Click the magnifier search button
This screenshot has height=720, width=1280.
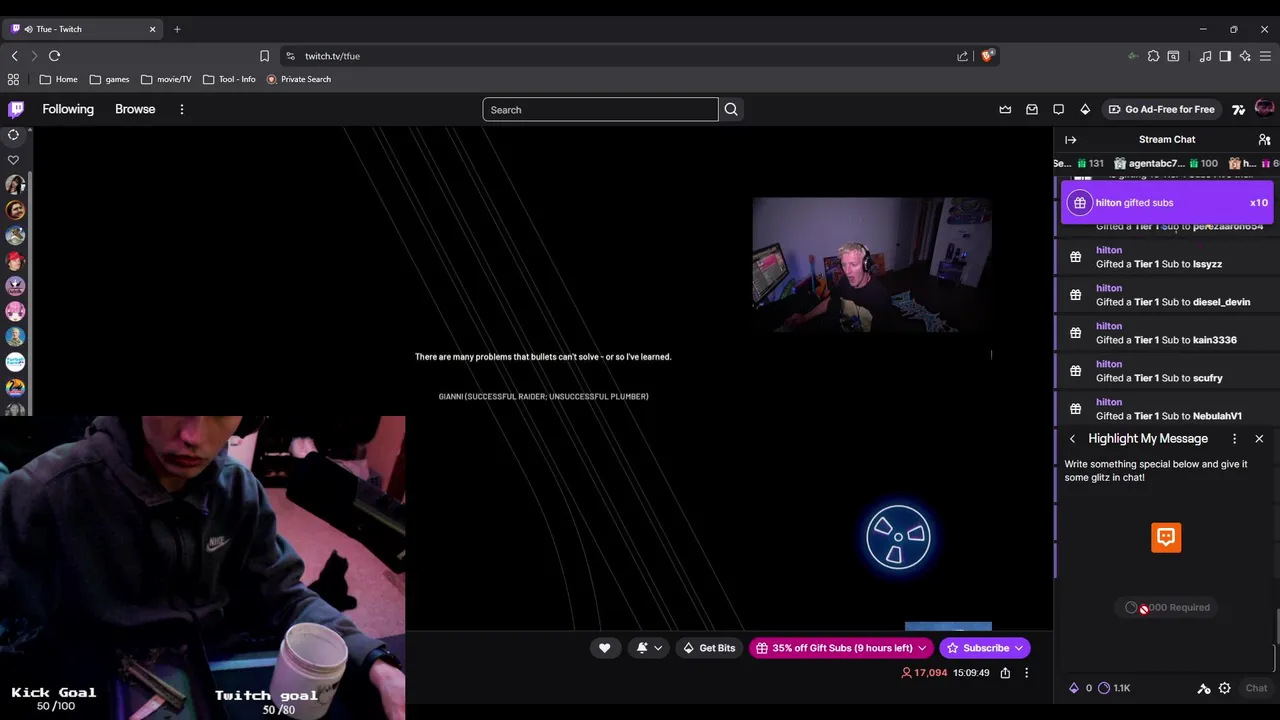pos(731,110)
